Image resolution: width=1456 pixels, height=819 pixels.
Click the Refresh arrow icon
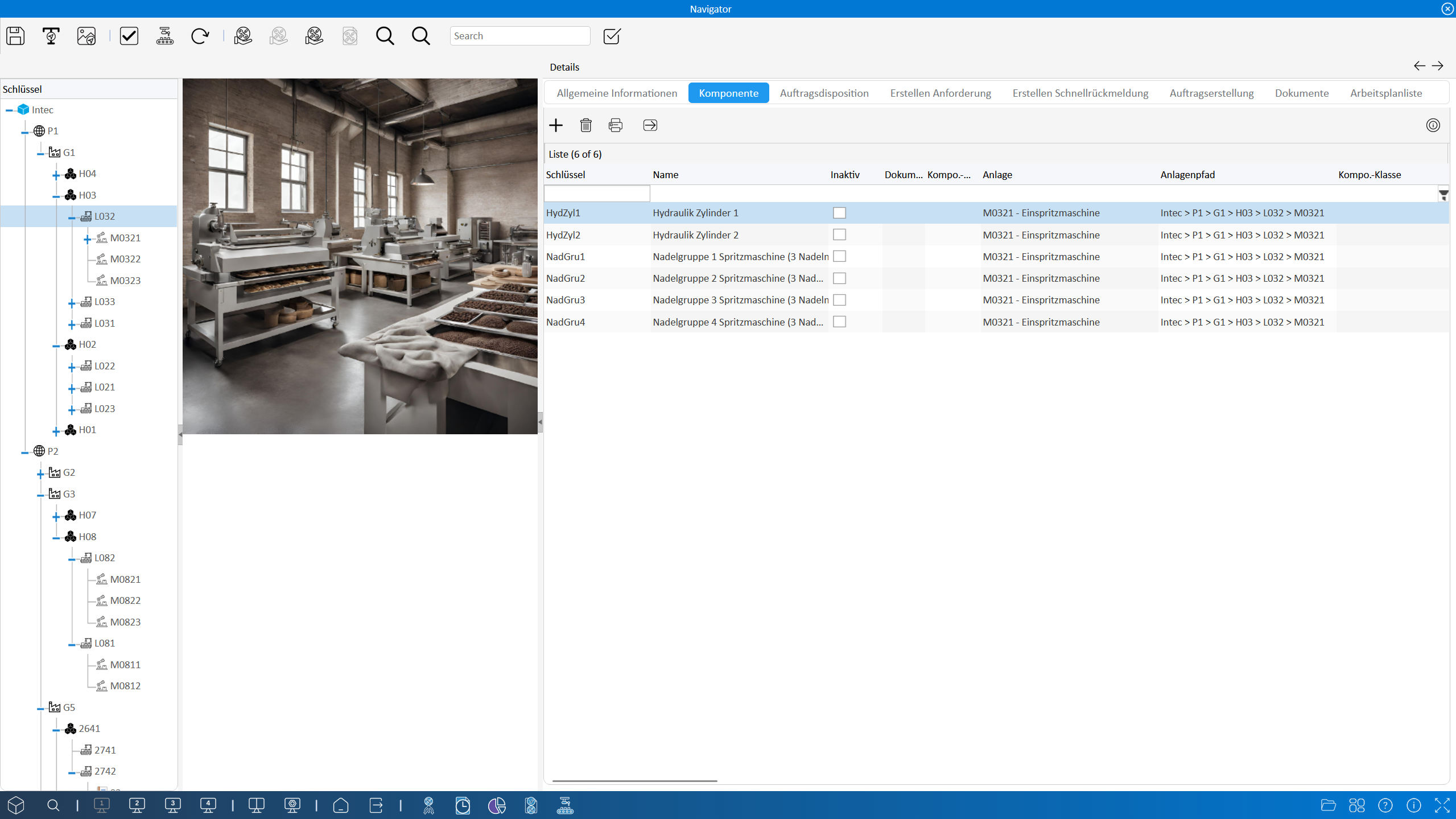[x=200, y=36]
